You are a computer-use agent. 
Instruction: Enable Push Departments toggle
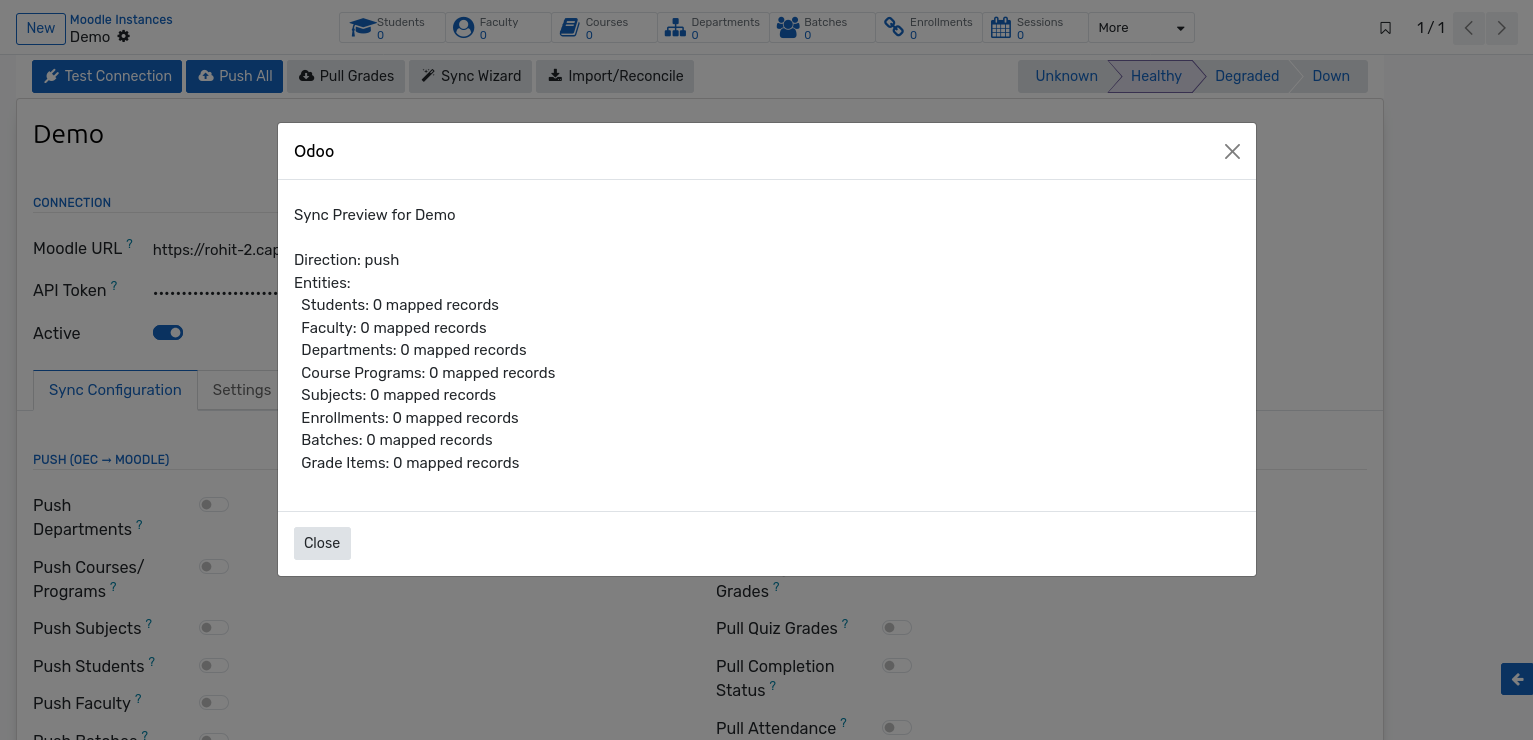pos(214,505)
